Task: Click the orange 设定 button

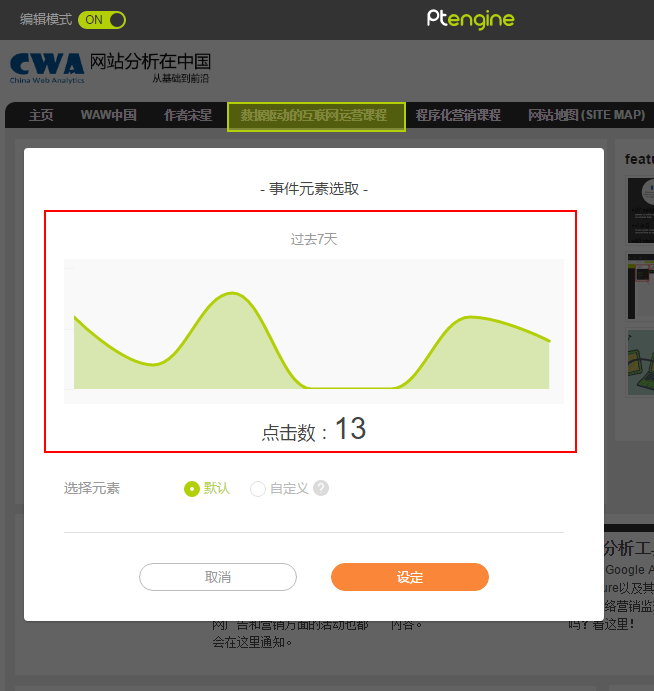Action: (x=410, y=577)
